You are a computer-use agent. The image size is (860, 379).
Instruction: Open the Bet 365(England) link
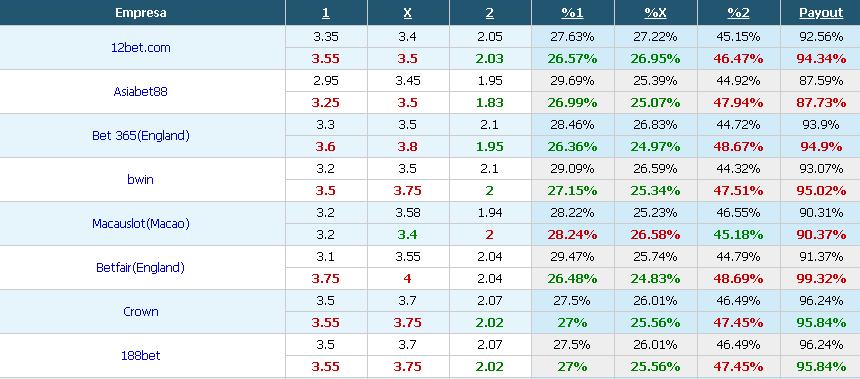click(140, 135)
